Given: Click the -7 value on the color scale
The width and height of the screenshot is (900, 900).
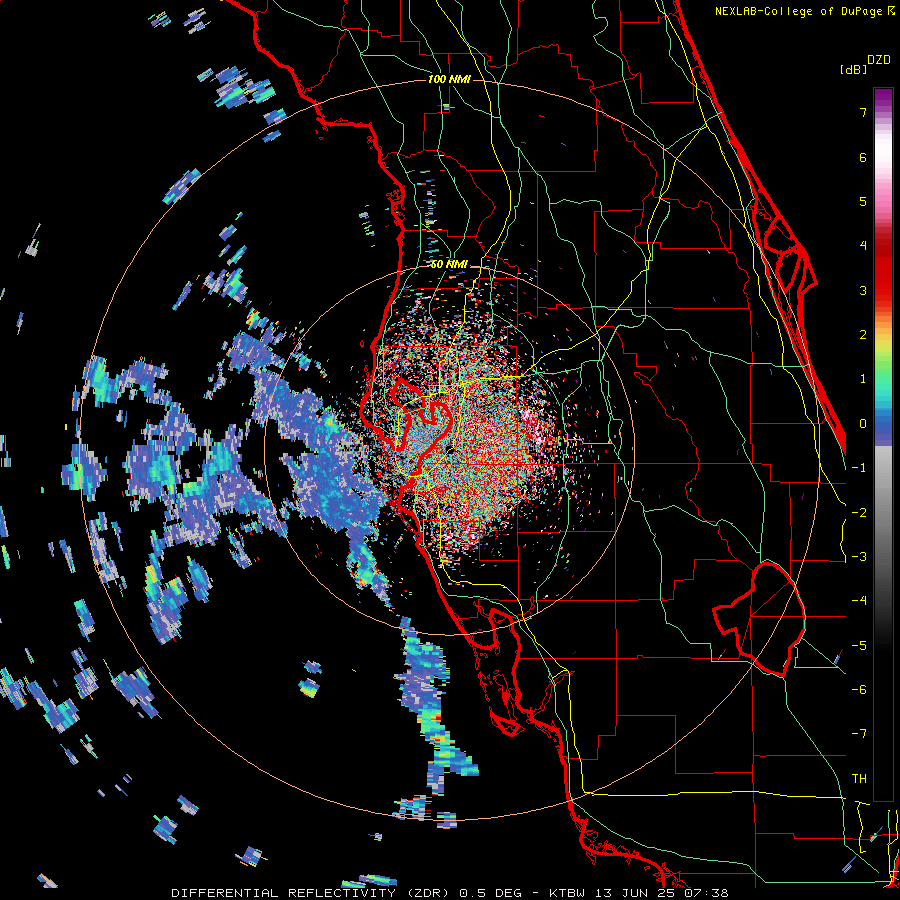Looking at the screenshot, I should [859, 734].
